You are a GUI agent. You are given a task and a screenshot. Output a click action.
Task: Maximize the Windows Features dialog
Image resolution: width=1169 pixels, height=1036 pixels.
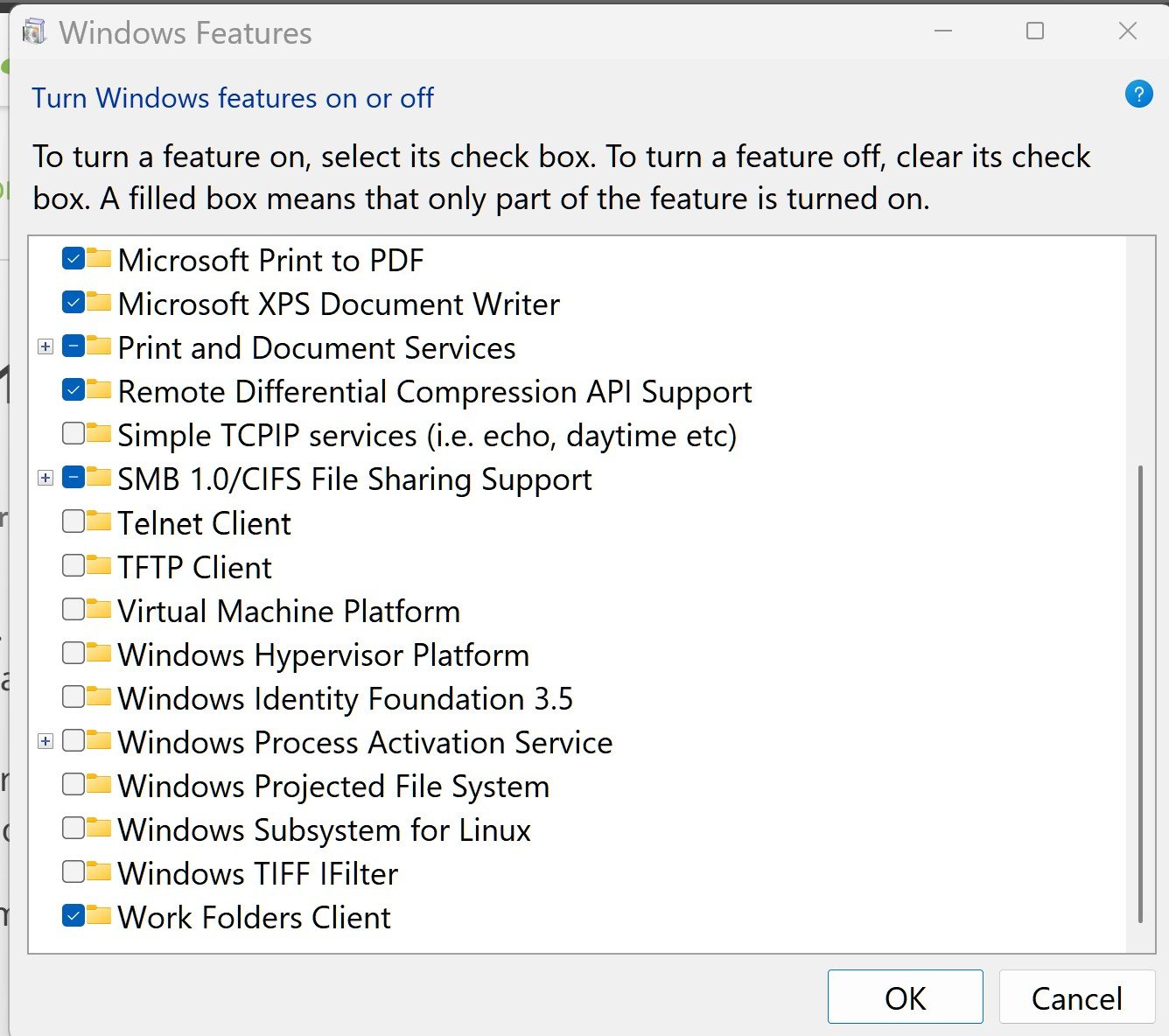point(1035,31)
